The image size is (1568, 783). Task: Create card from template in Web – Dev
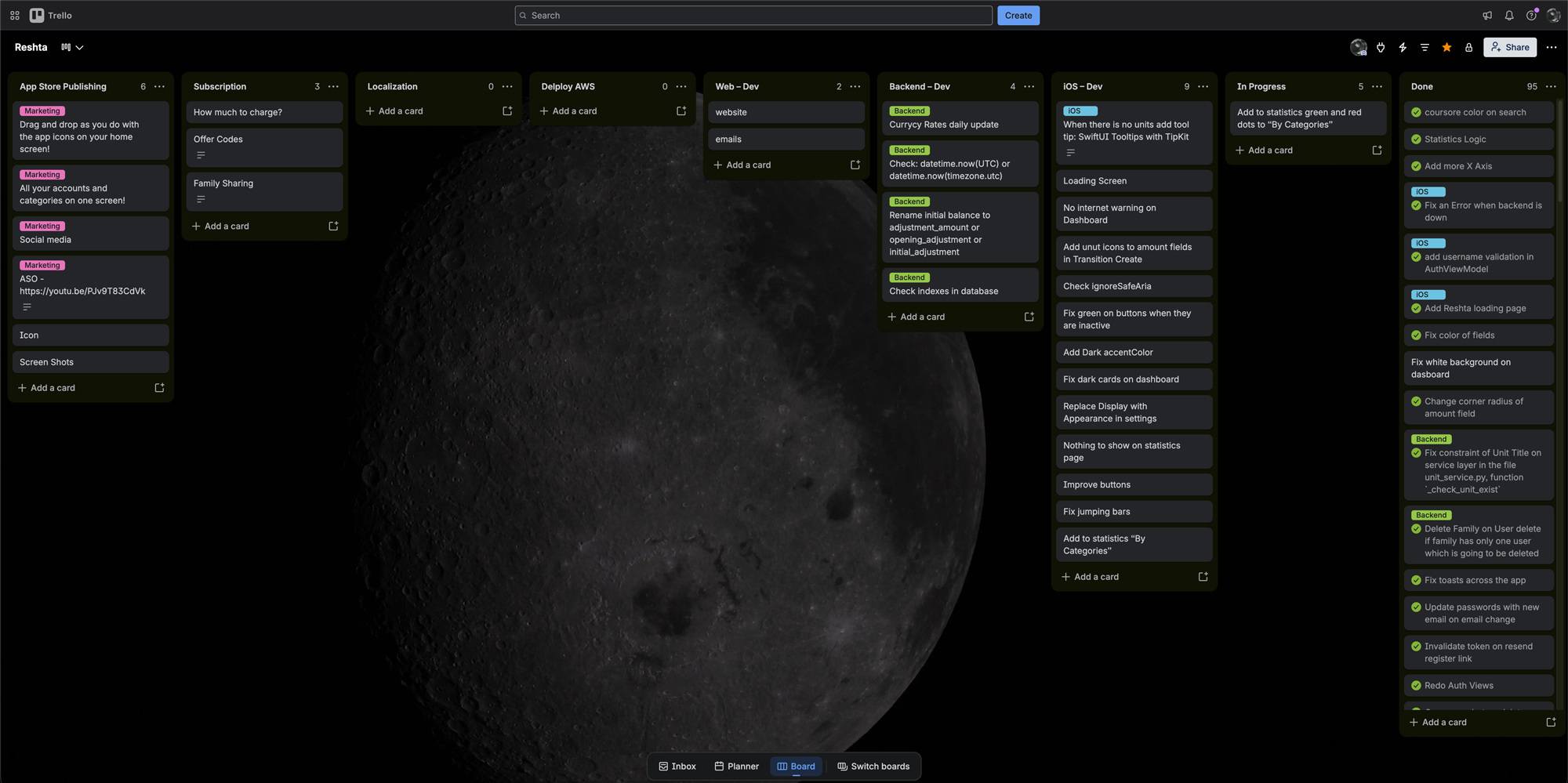(x=855, y=165)
